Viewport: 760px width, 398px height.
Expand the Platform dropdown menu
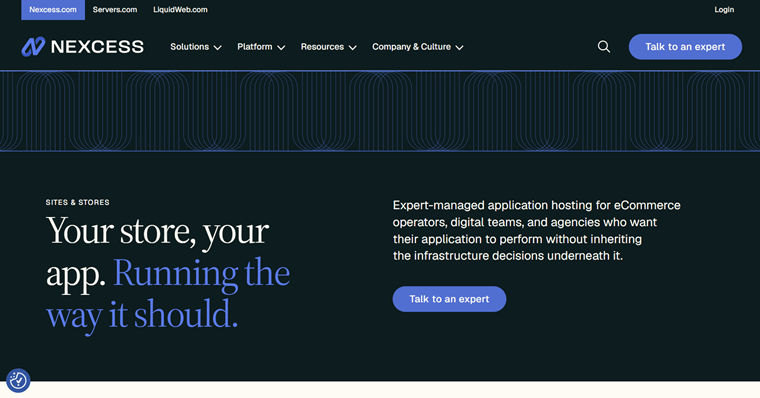[261, 47]
